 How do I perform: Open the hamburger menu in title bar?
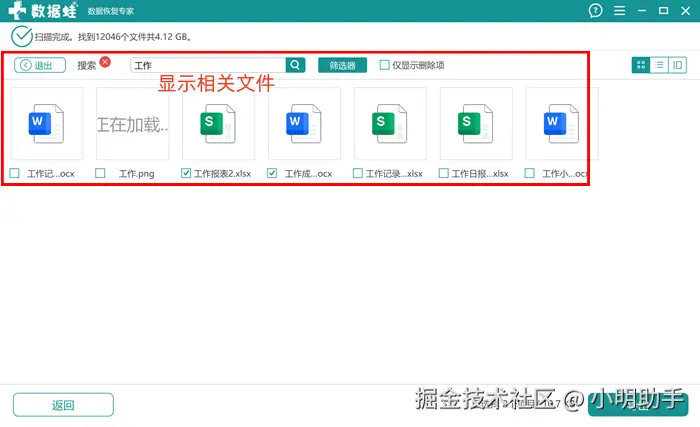point(619,10)
